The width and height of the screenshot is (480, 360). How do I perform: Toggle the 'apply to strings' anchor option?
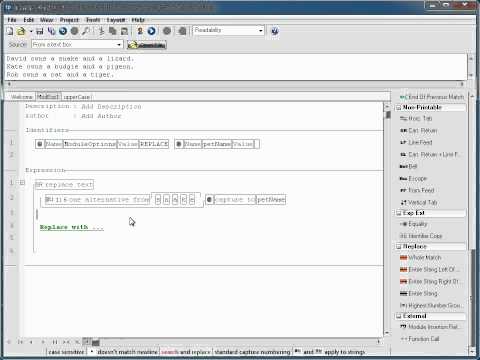(330, 352)
